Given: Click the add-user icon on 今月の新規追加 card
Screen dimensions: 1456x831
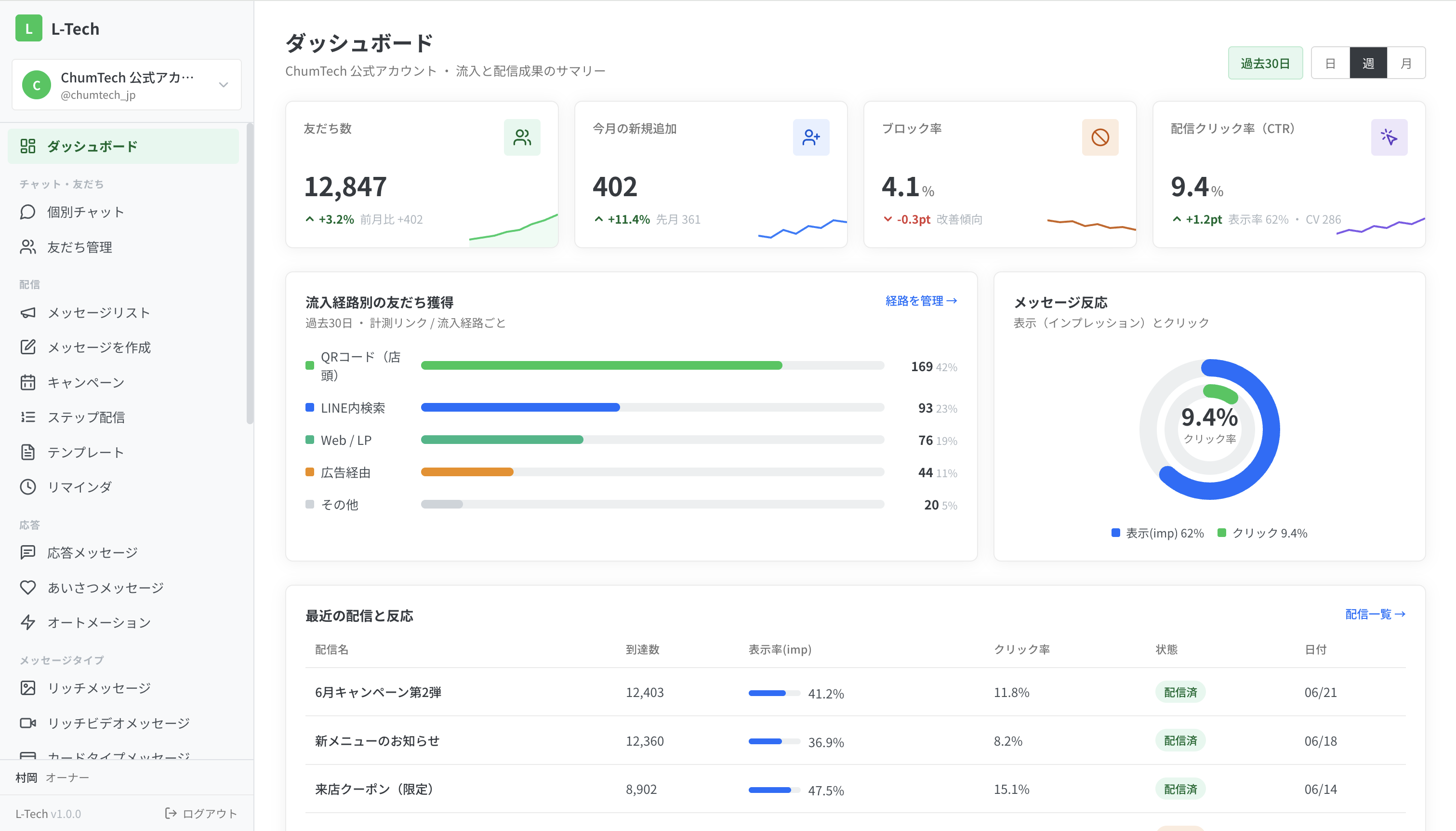Looking at the screenshot, I should 811,137.
